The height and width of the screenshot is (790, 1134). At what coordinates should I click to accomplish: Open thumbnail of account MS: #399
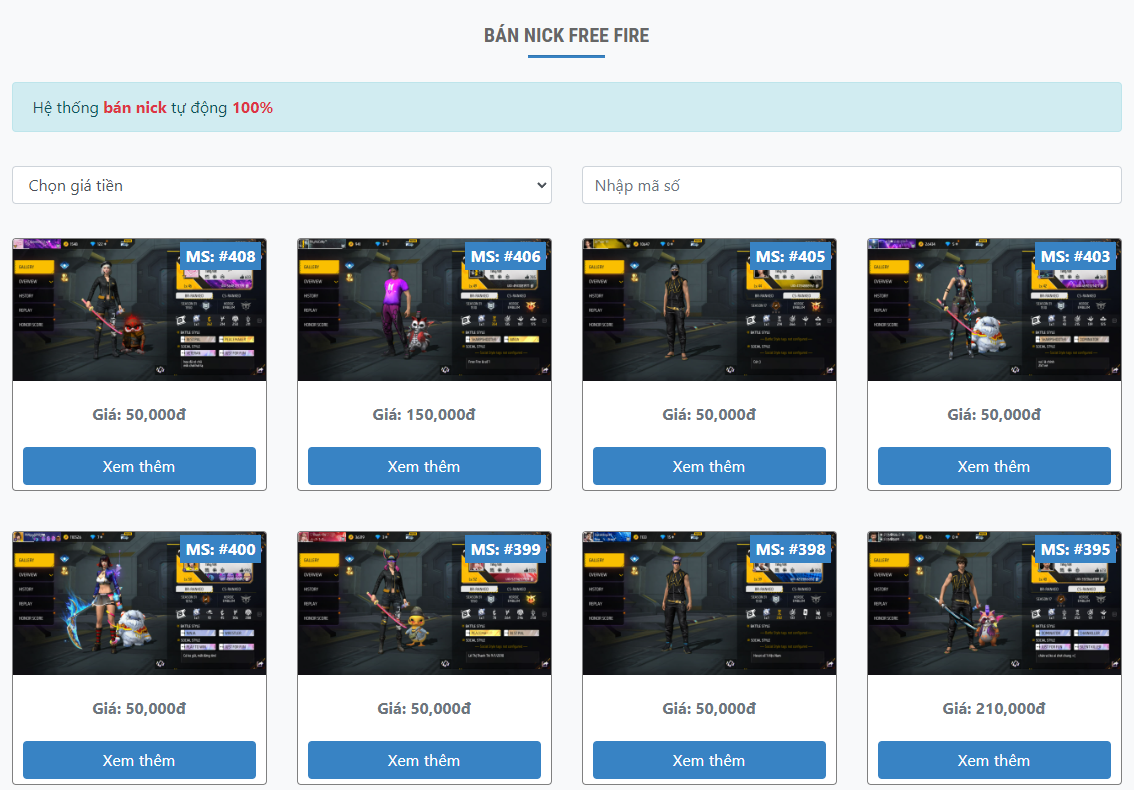tap(425, 603)
